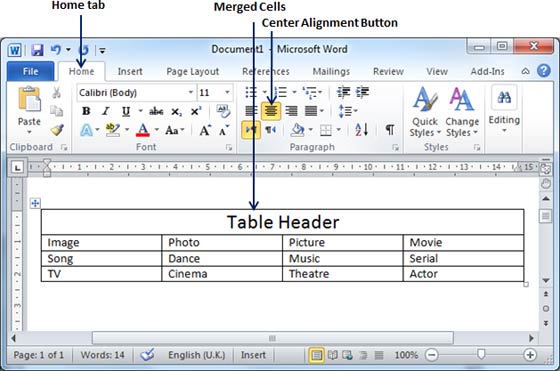Click Clear Formatting icon
This screenshot has height=371, width=560.
click(224, 111)
